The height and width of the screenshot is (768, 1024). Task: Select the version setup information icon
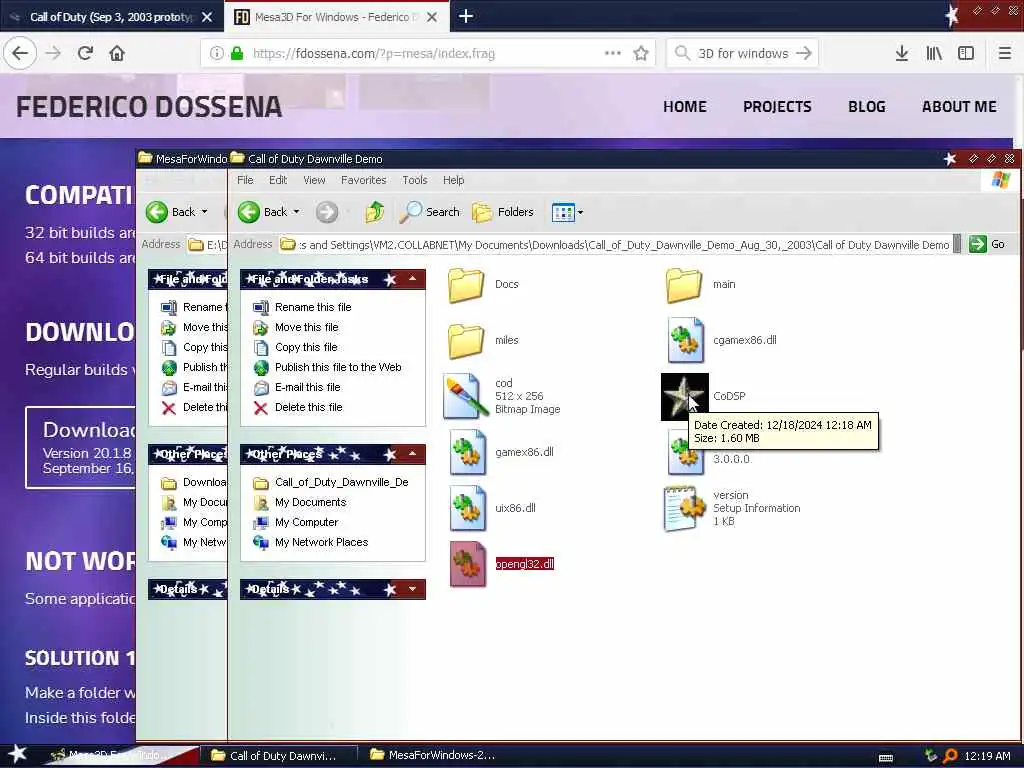684,508
